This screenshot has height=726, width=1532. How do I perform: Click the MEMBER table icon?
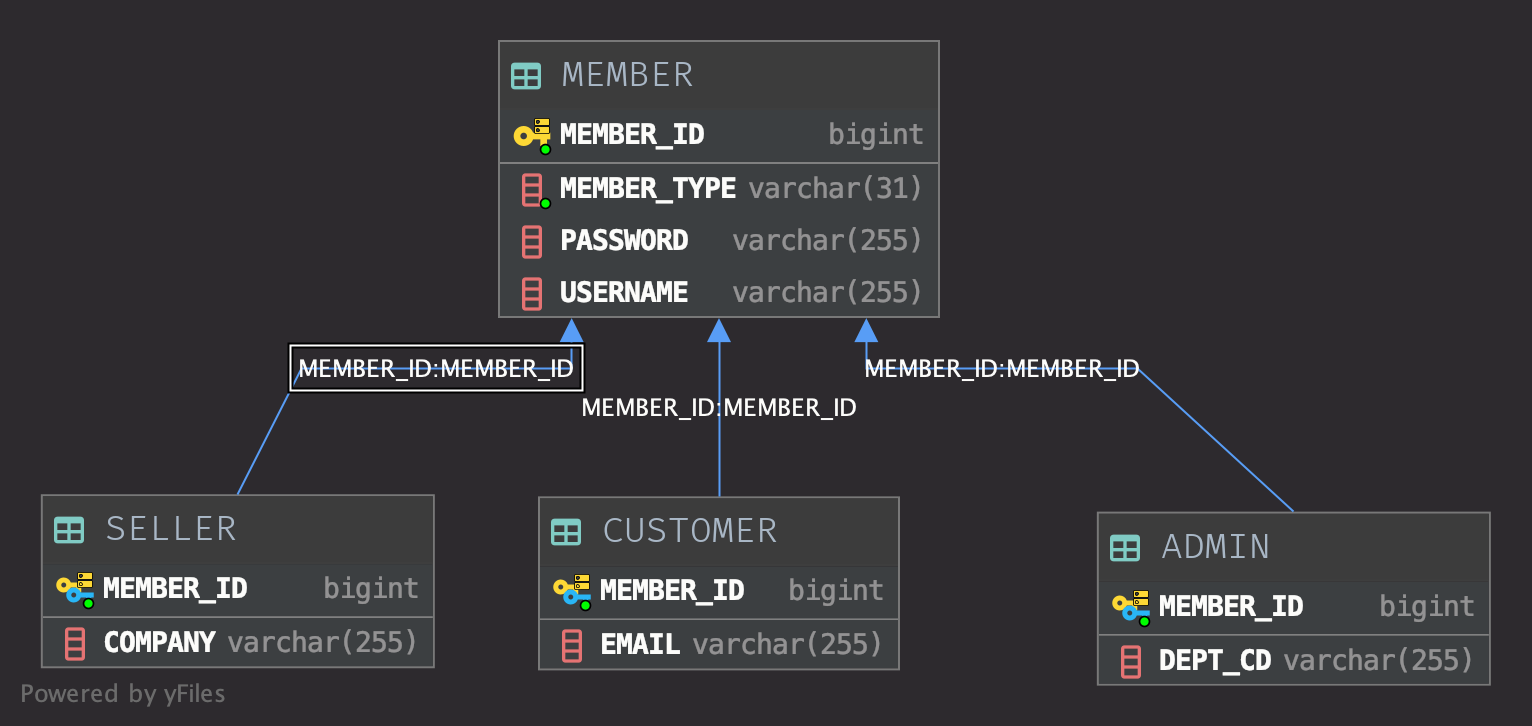pos(526,76)
